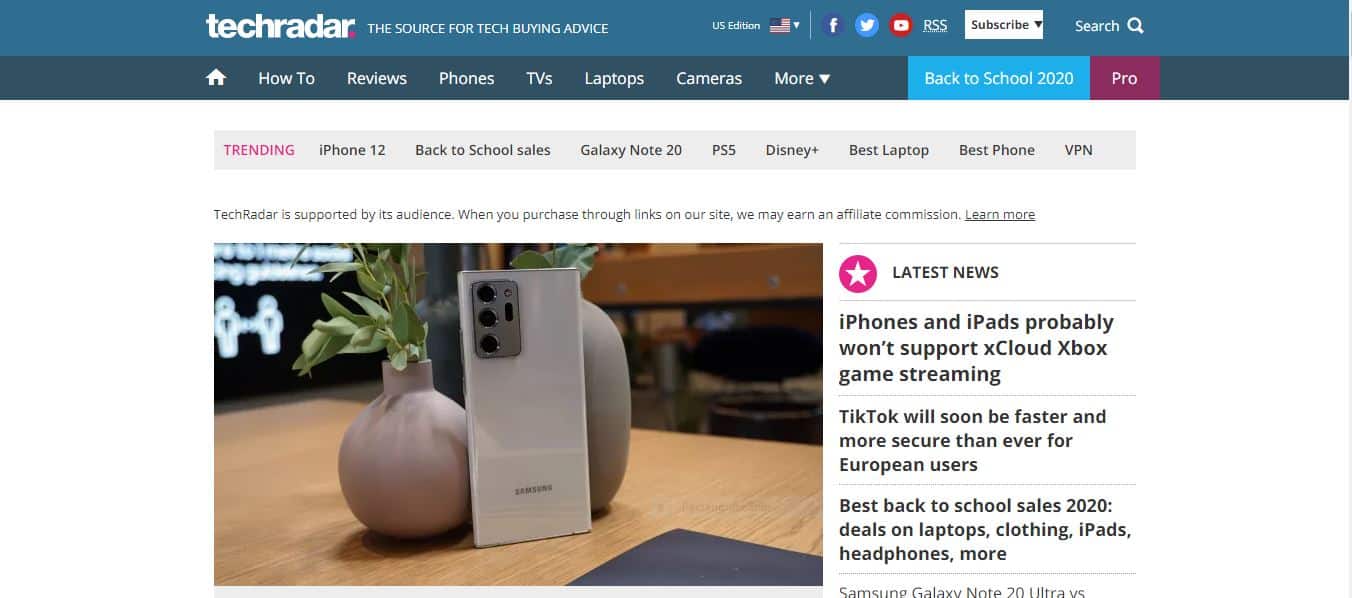Open trending Back to School sales
Viewport: 1352px width, 598px height.
pos(483,150)
